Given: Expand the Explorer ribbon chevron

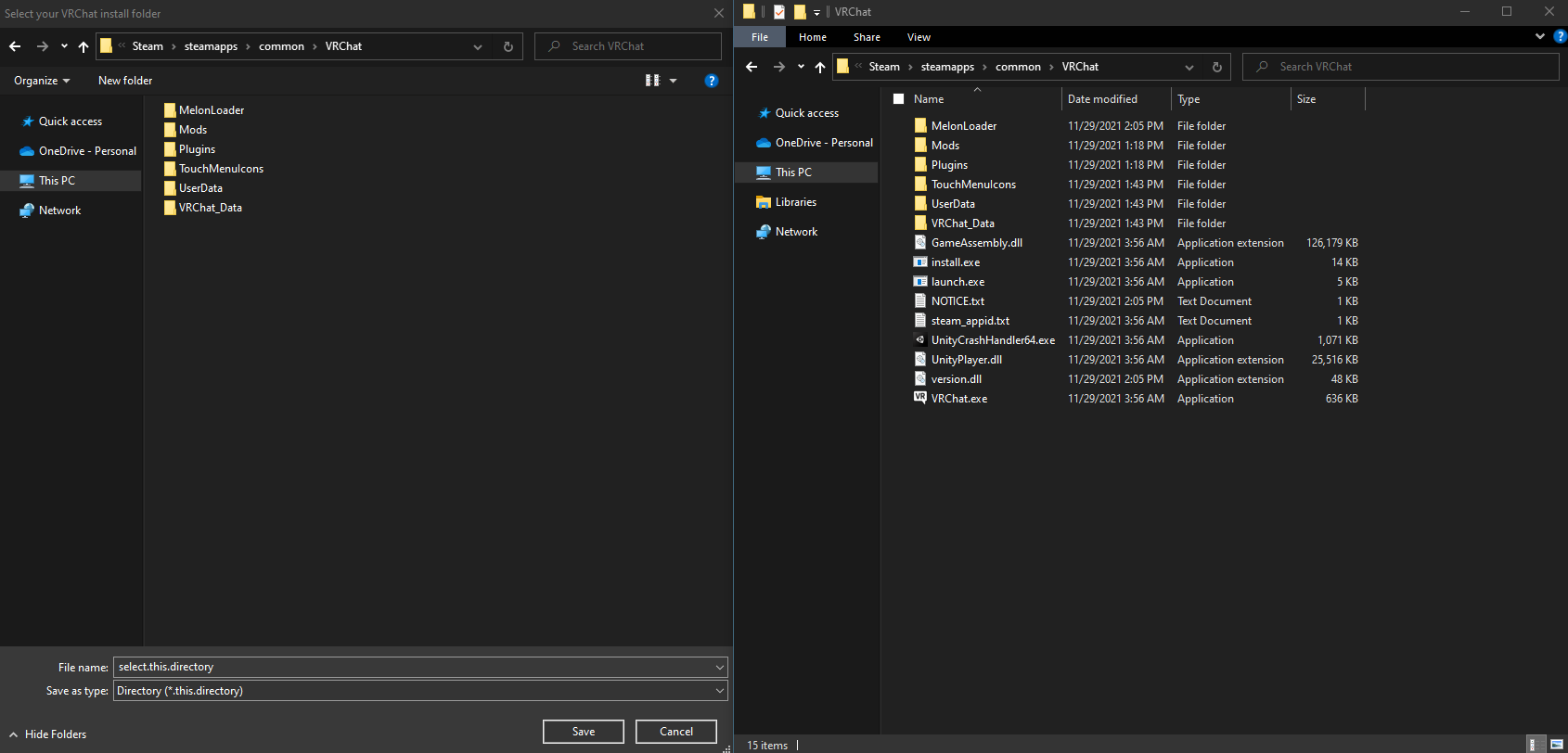Looking at the screenshot, I should (x=1540, y=37).
